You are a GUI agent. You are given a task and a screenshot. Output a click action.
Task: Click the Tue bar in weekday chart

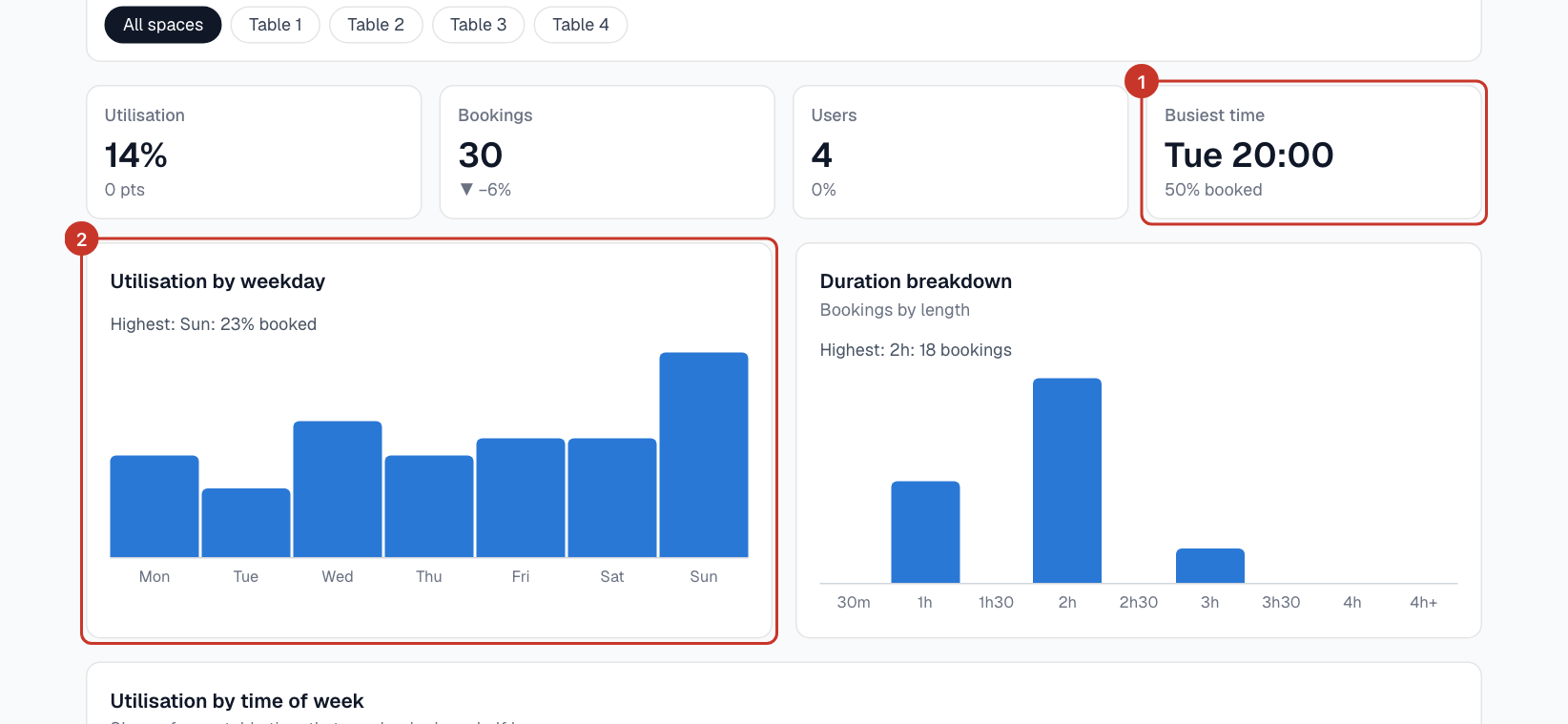246,523
